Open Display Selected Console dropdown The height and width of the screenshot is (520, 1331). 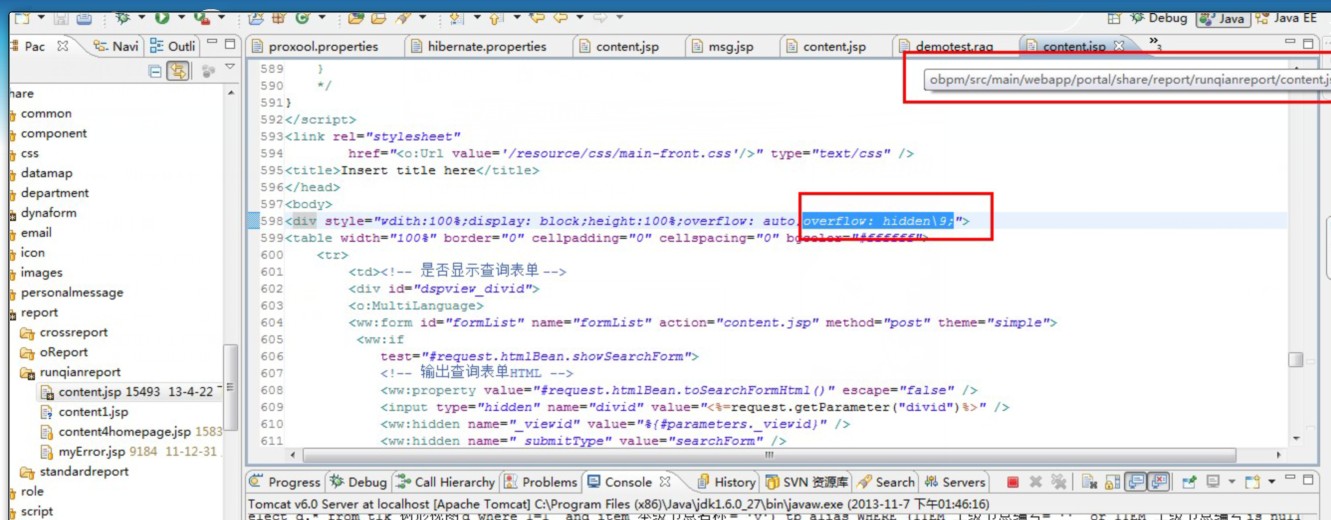[1232, 482]
